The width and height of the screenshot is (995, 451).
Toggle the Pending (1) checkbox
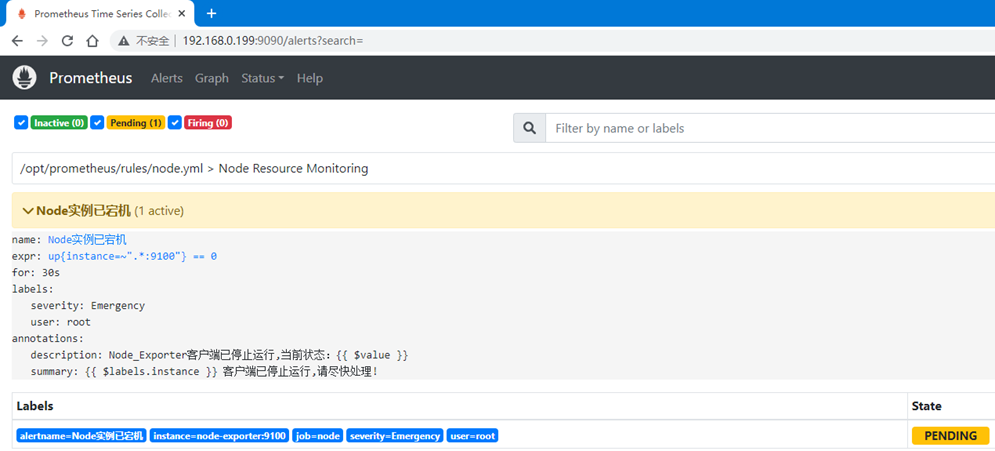97,122
